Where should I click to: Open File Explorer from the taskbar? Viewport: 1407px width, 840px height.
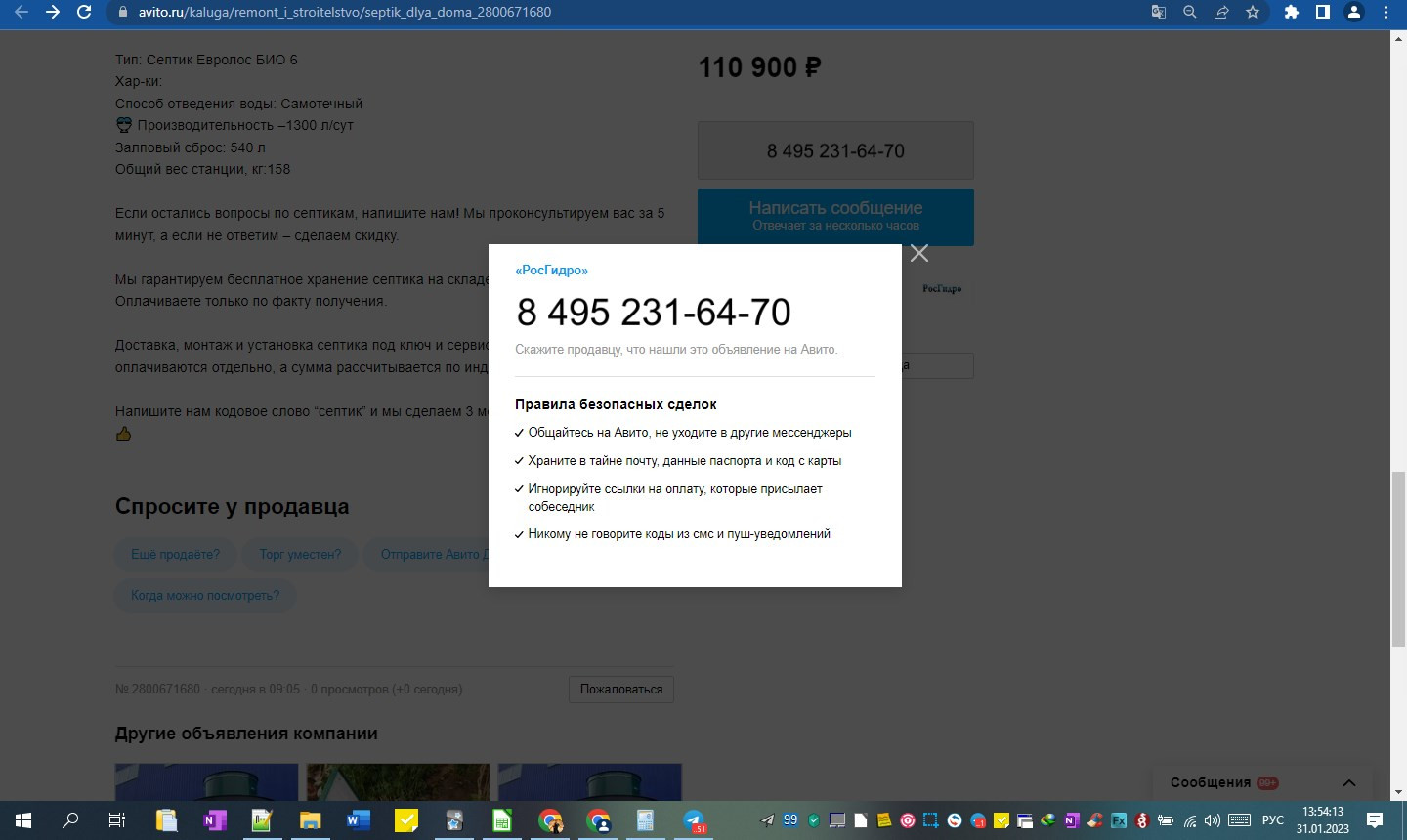coord(310,820)
